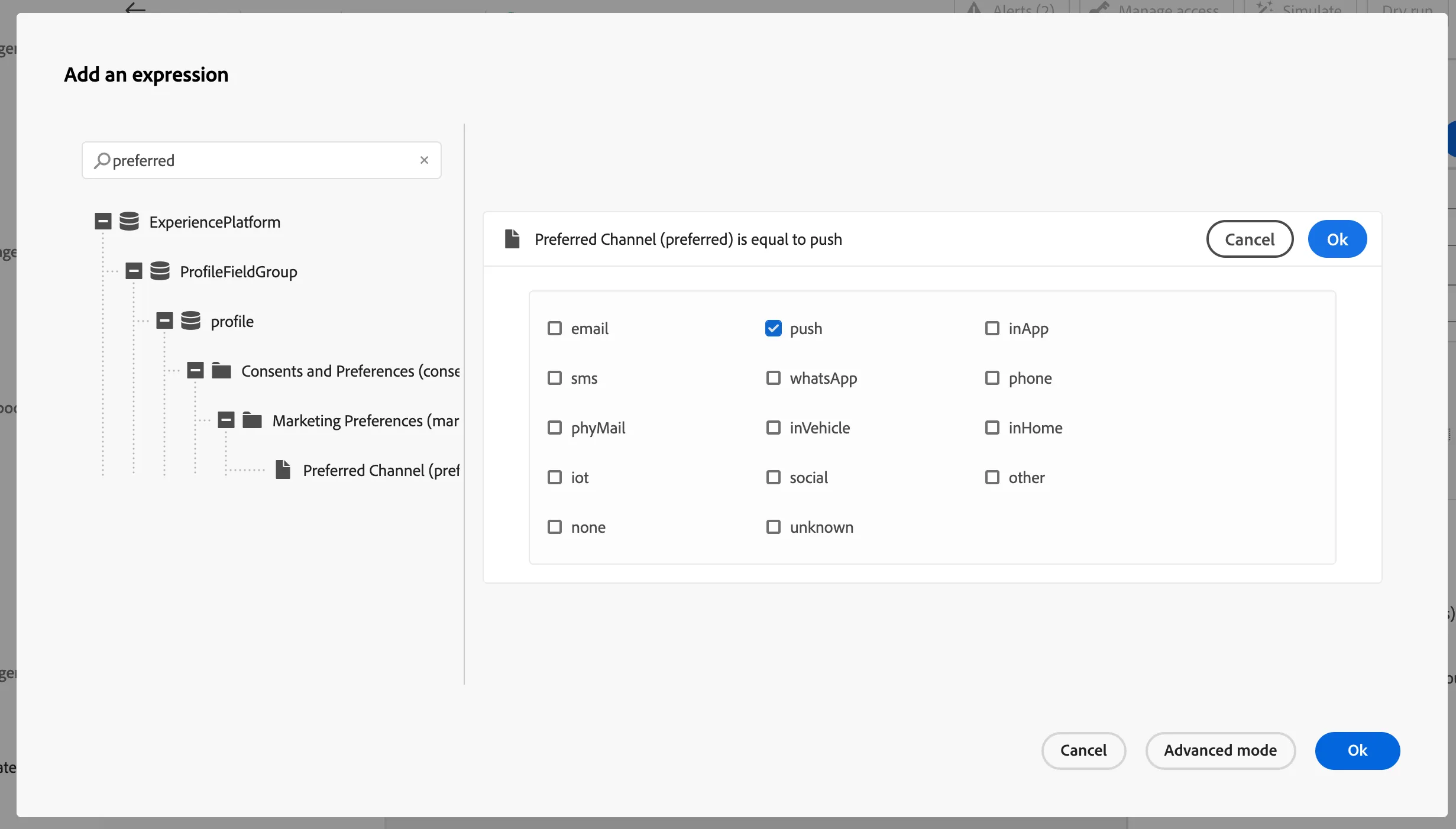
Task: Check the iot channel checkbox
Action: coord(555,477)
